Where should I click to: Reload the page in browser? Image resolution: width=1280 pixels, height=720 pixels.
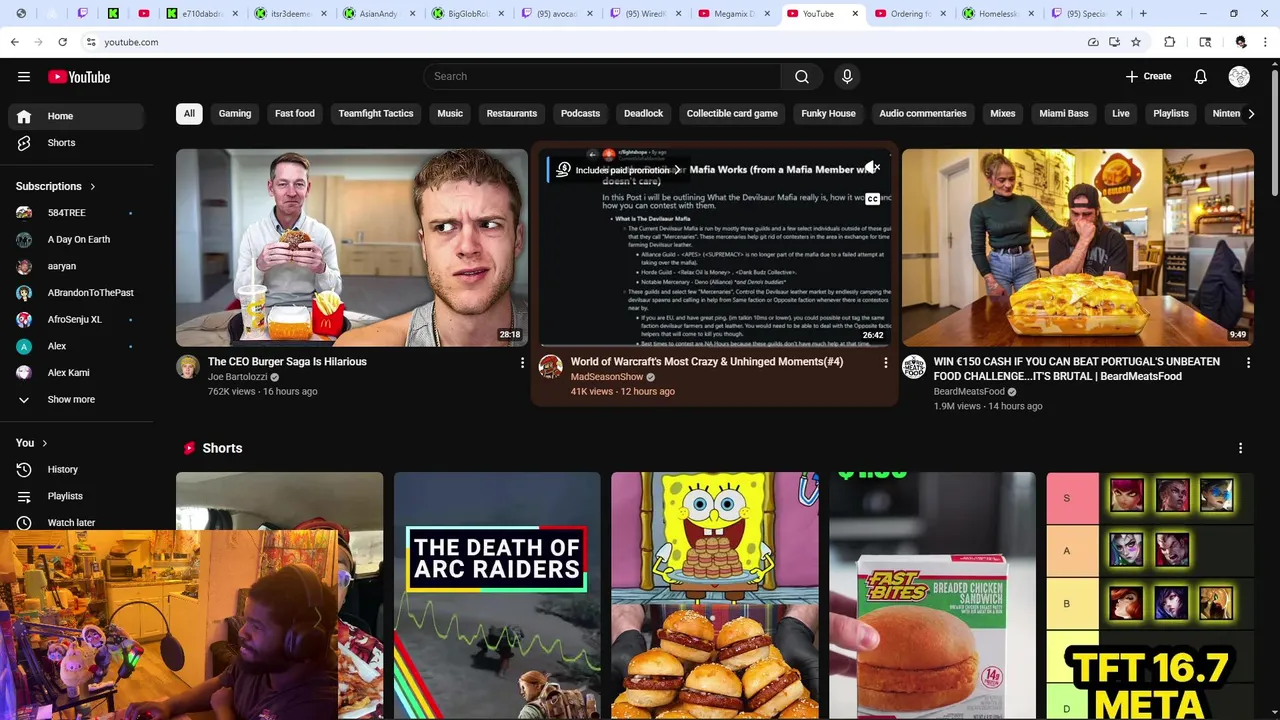pyautogui.click(x=62, y=42)
